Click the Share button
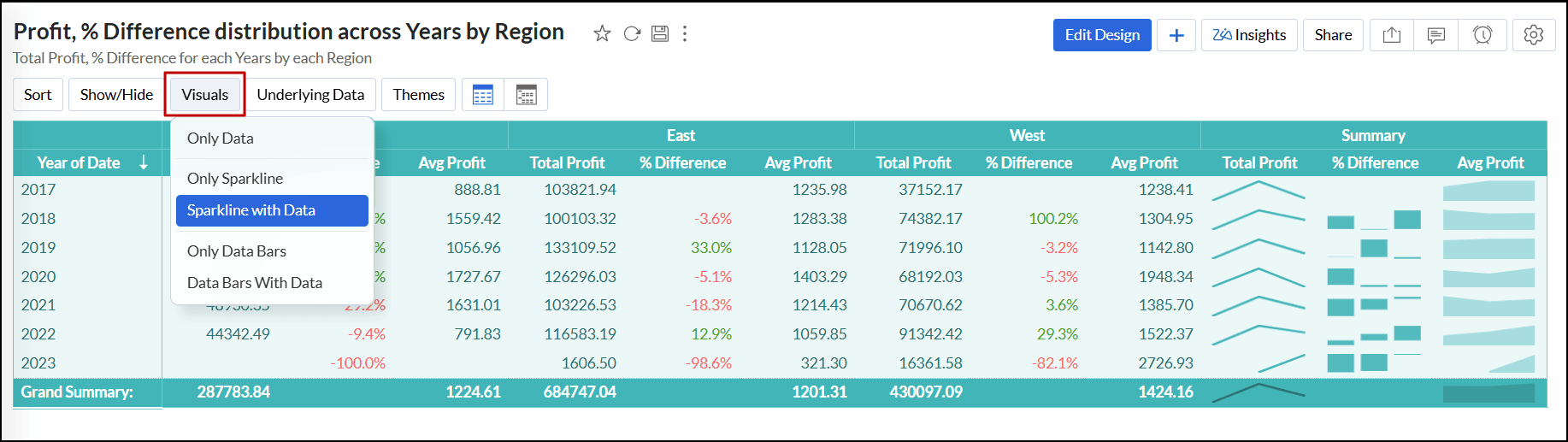Screen dimensions: 1568x442 click(1333, 35)
